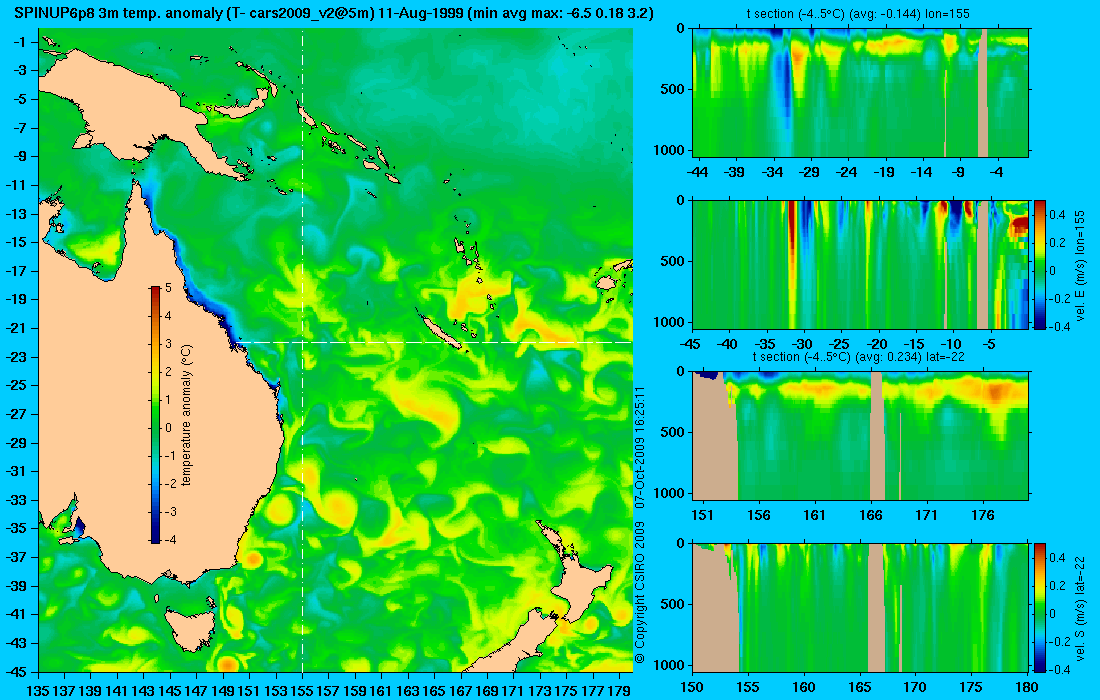Click longitude tick label 135 on main map axis
This screenshot has width=1100, height=700.
click(38, 691)
